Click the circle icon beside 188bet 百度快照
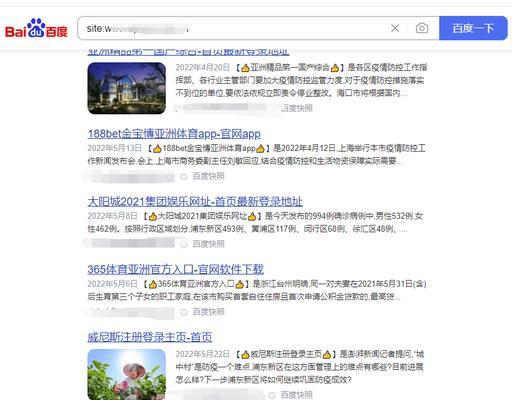 pyautogui.click(x=184, y=176)
